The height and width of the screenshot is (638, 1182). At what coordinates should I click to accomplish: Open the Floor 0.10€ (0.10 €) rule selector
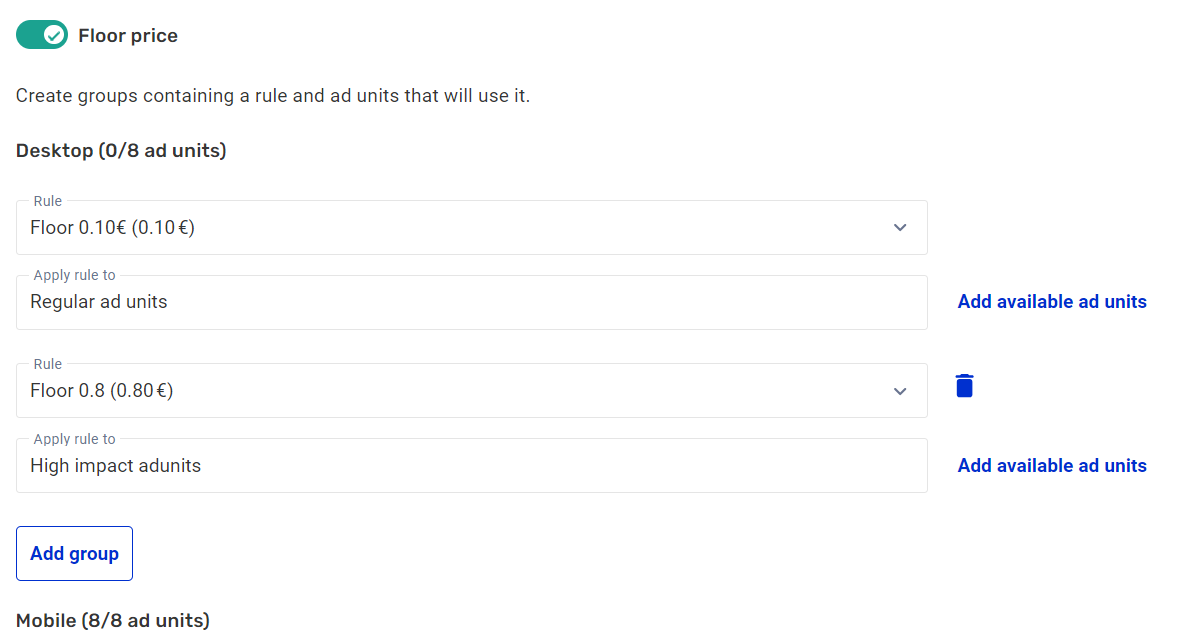click(450, 228)
